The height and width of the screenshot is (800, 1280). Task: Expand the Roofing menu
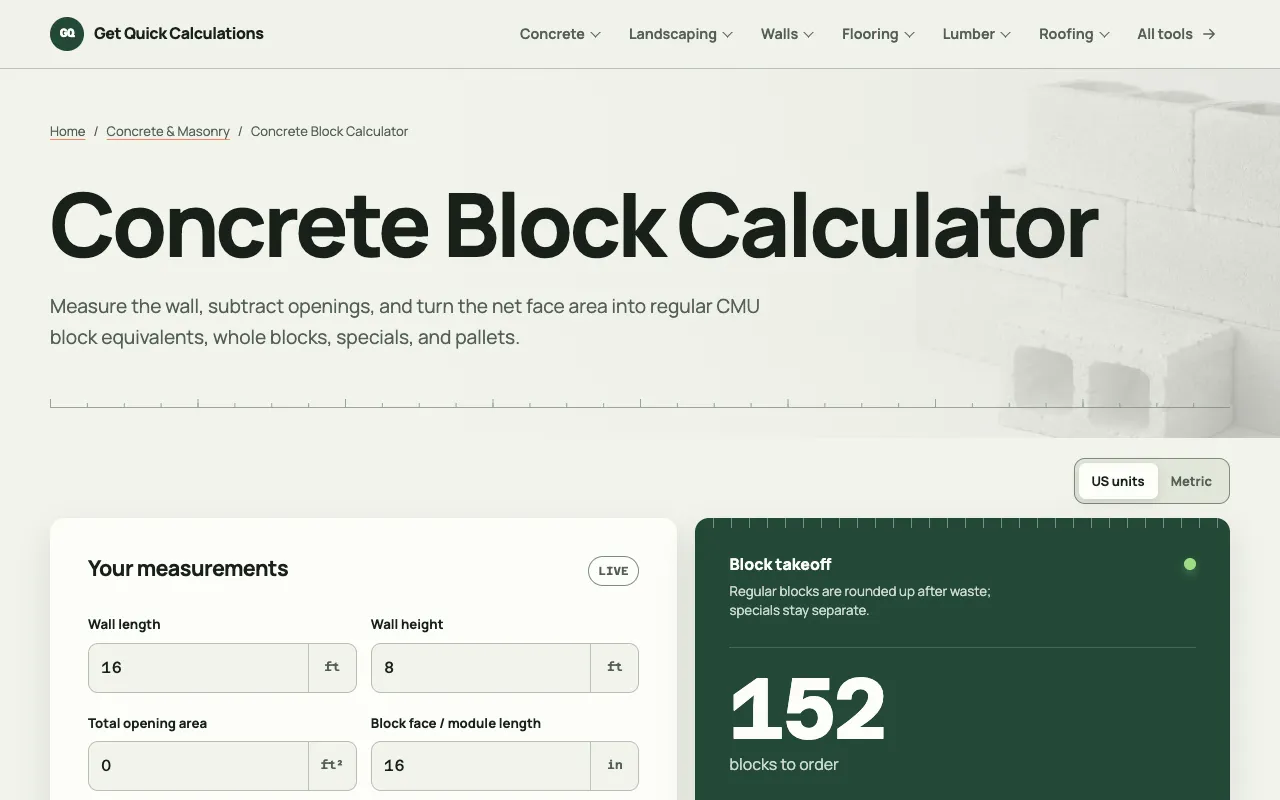pyautogui.click(x=1074, y=34)
